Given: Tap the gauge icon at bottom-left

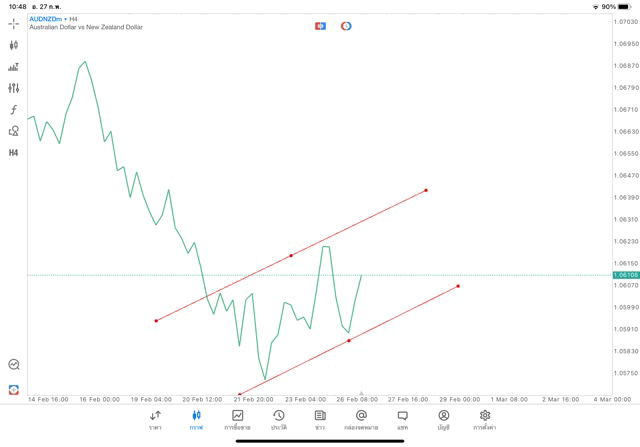Looking at the screenshot, I should [14, 365].
